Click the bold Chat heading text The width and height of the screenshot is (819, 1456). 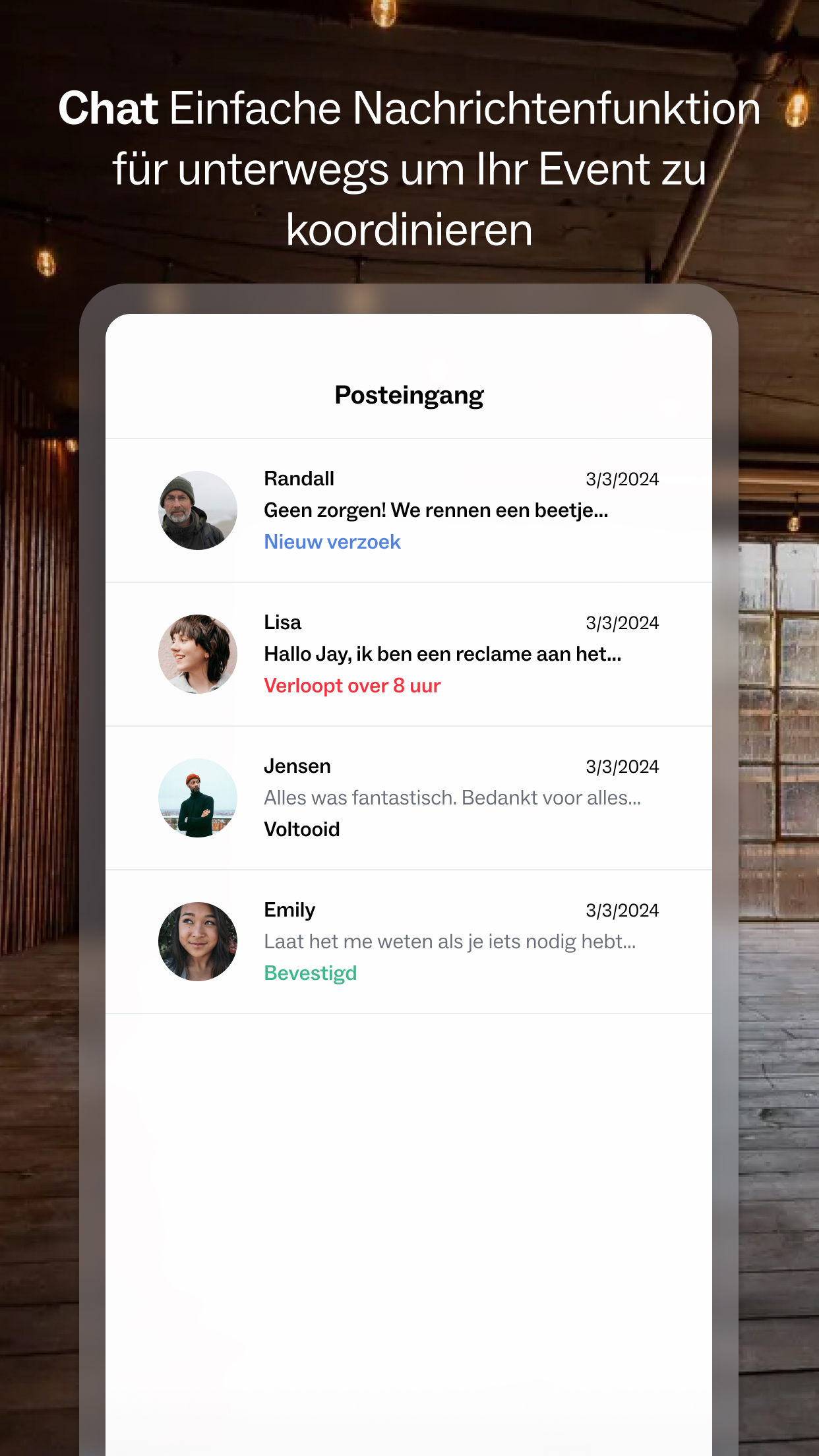pos(108,108)
